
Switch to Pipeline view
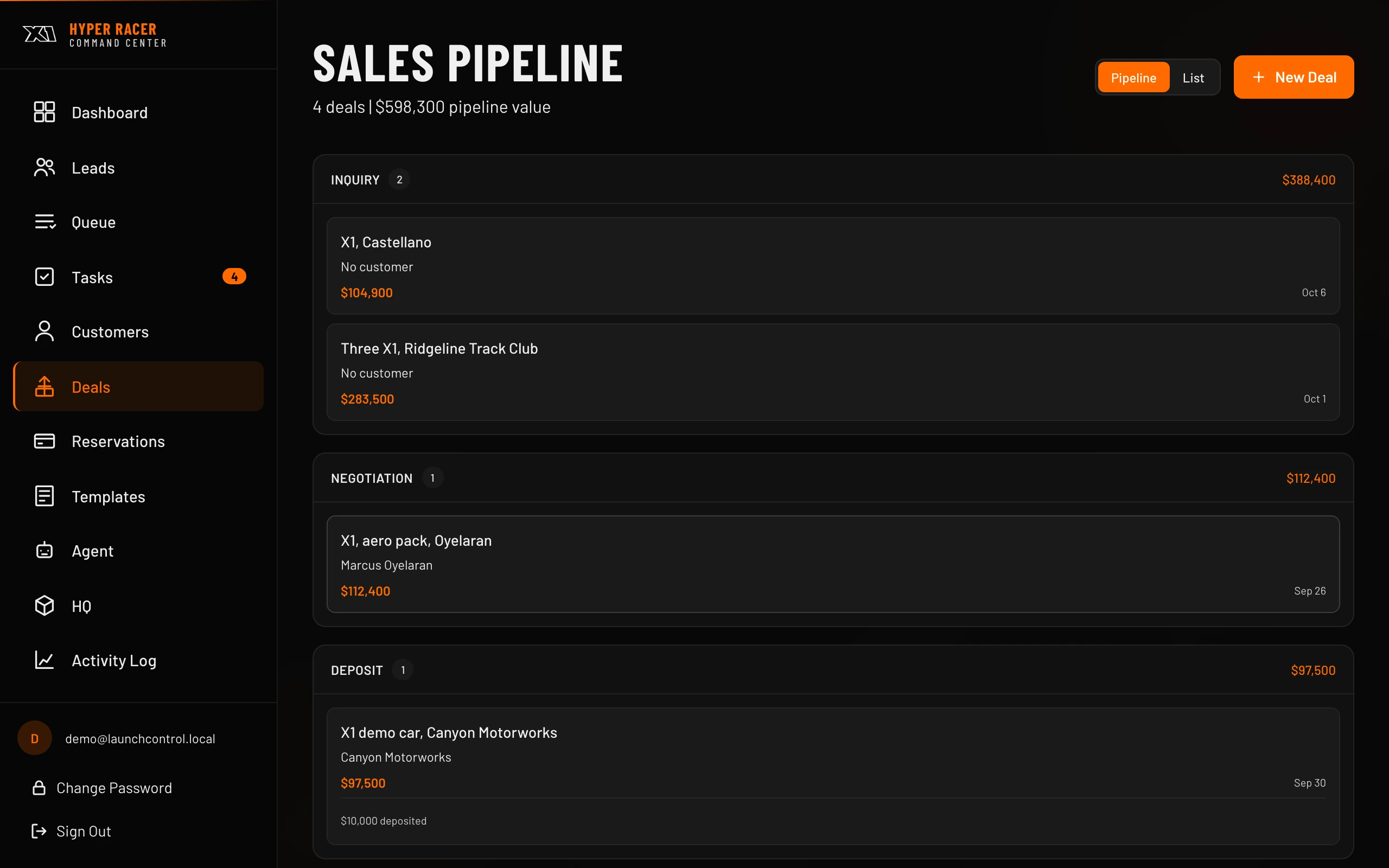(1133, 78)
